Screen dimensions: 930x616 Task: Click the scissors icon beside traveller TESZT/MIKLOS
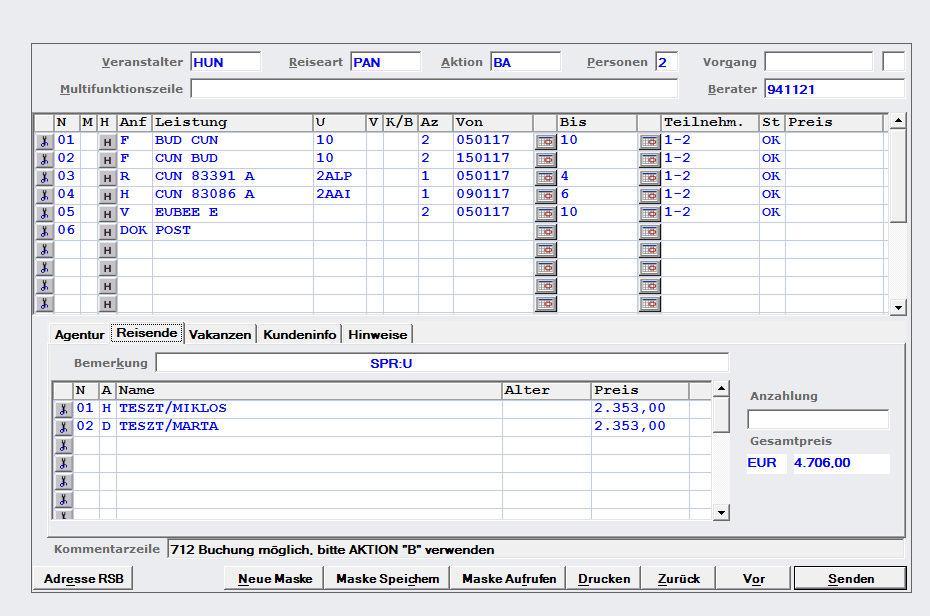63,409
